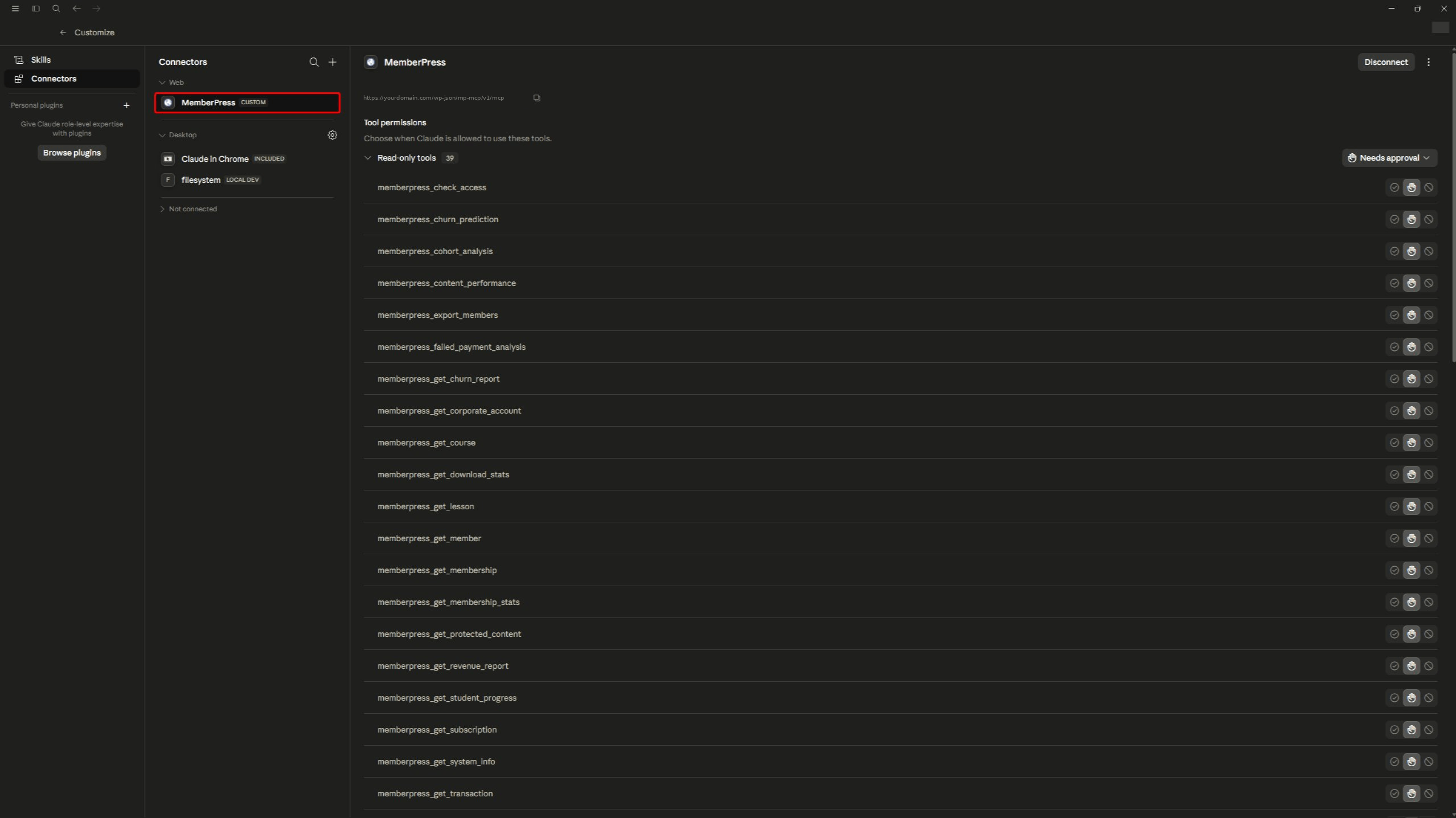Always allow memberpress_get_member
The width and height of the screenshot is (1456, 818).
[1394, 538]
